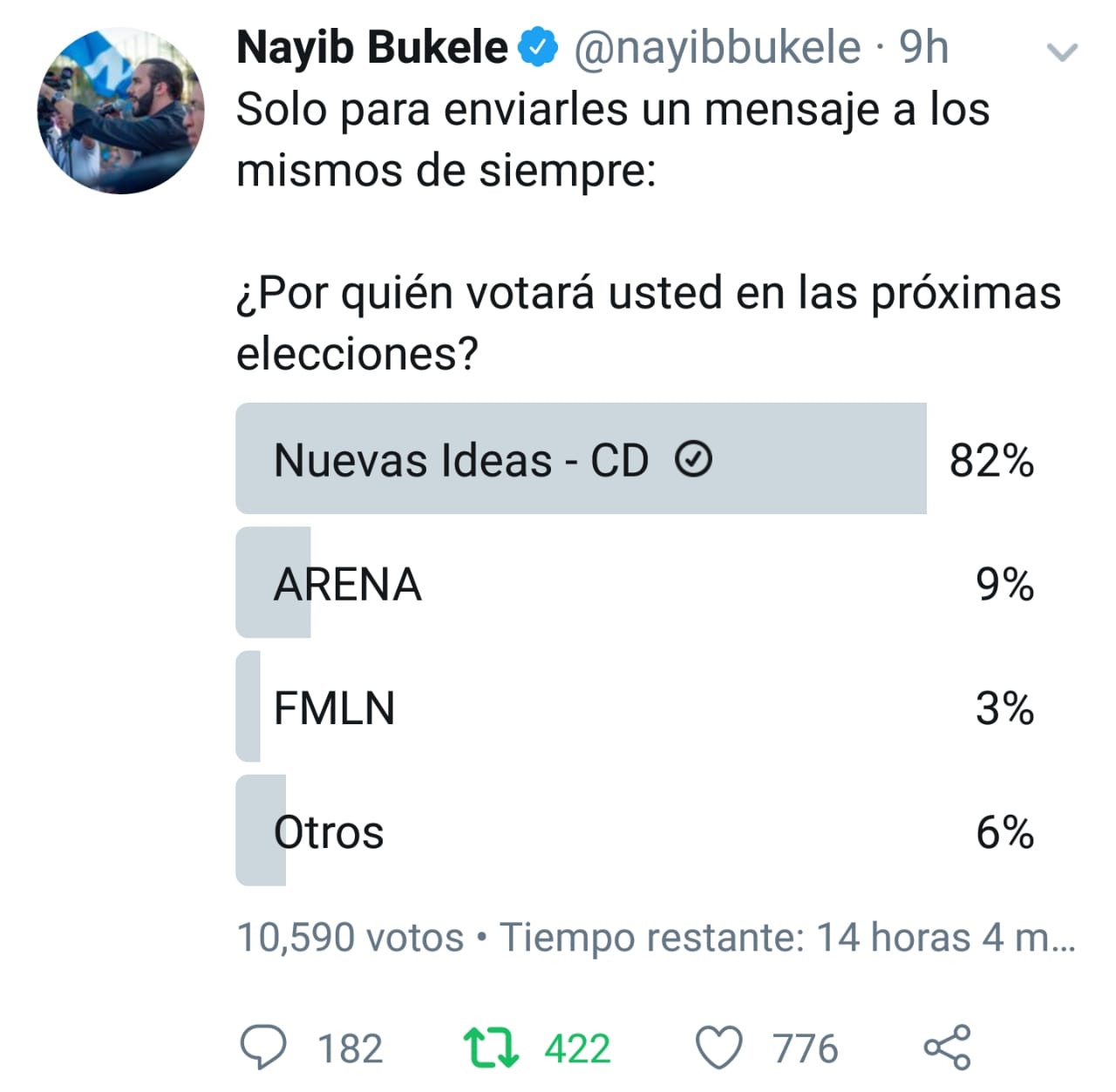This screenshot has width=1116, height=1092.
Task: Click the Nayib Bukele display name
Action: coord(372,47)
